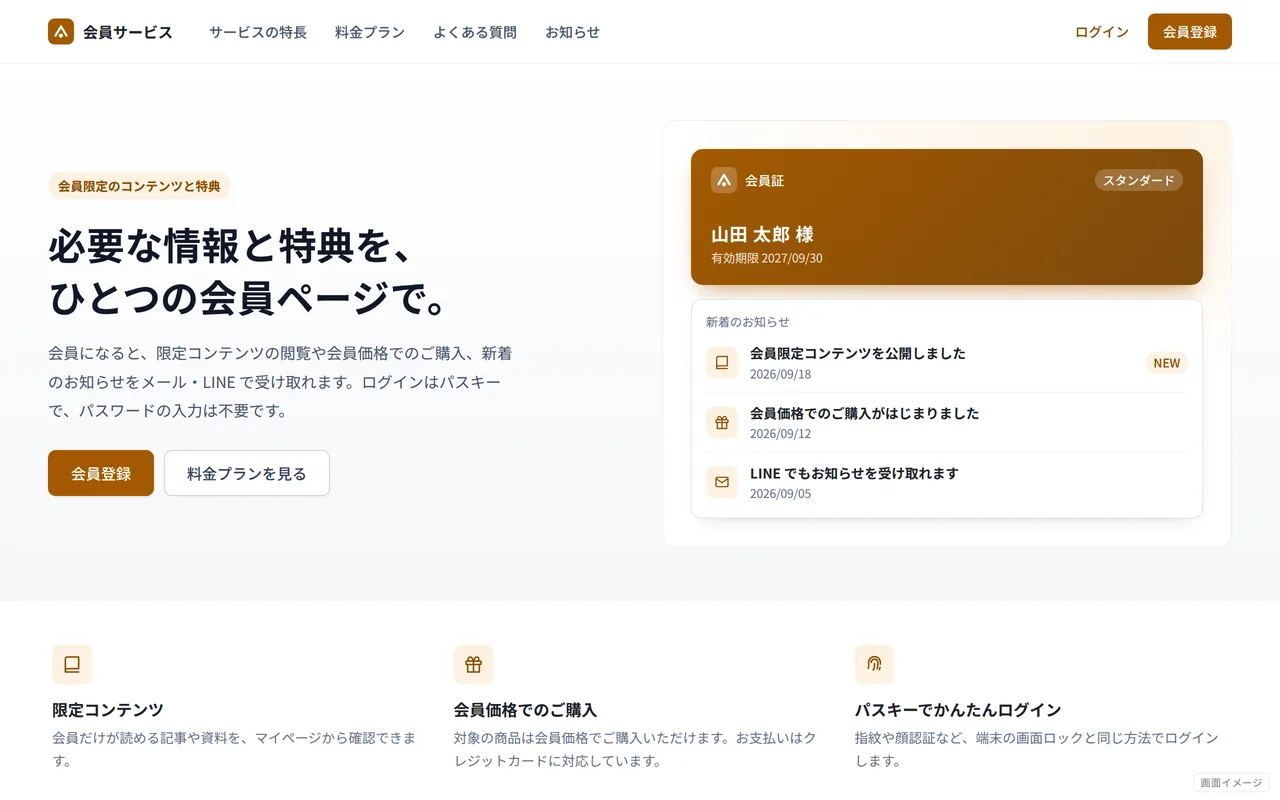The width and height of the screenshot is (1280, 800).
Task: Click the member name 山田 太郎 様
Action: 762,234
